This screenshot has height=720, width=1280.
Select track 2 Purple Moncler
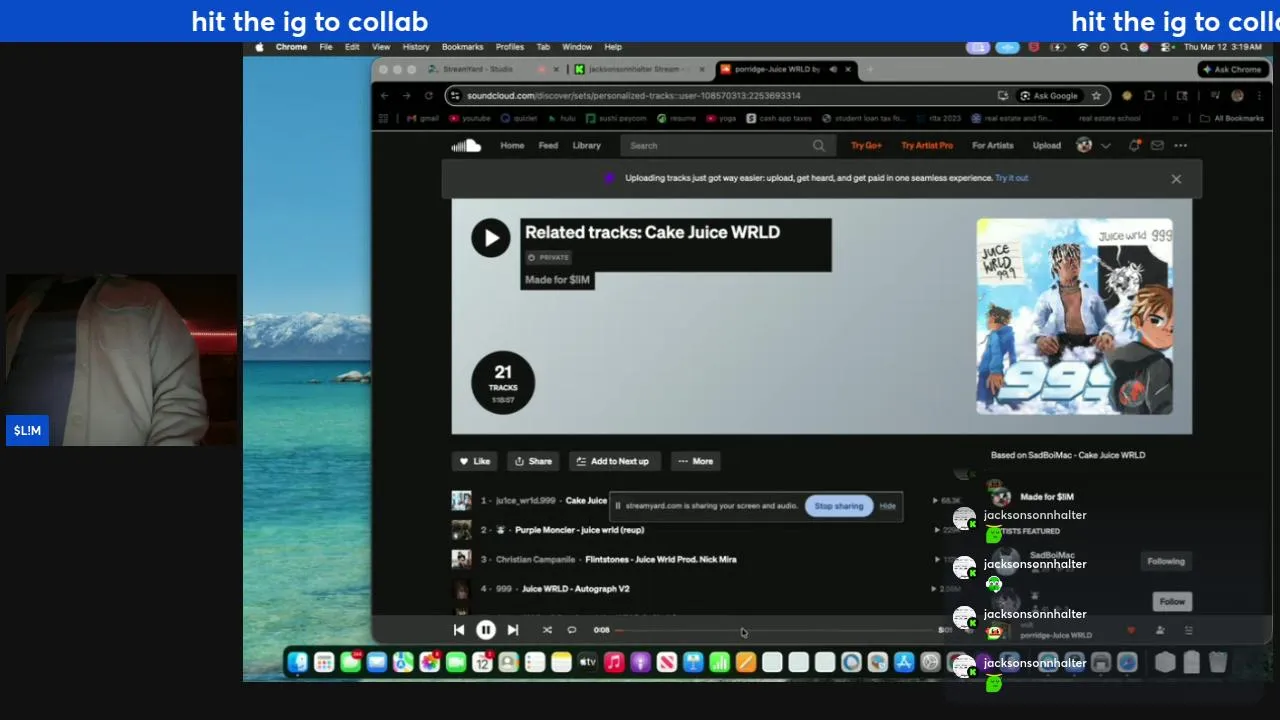pyautogui.click(x=579, y=530)
